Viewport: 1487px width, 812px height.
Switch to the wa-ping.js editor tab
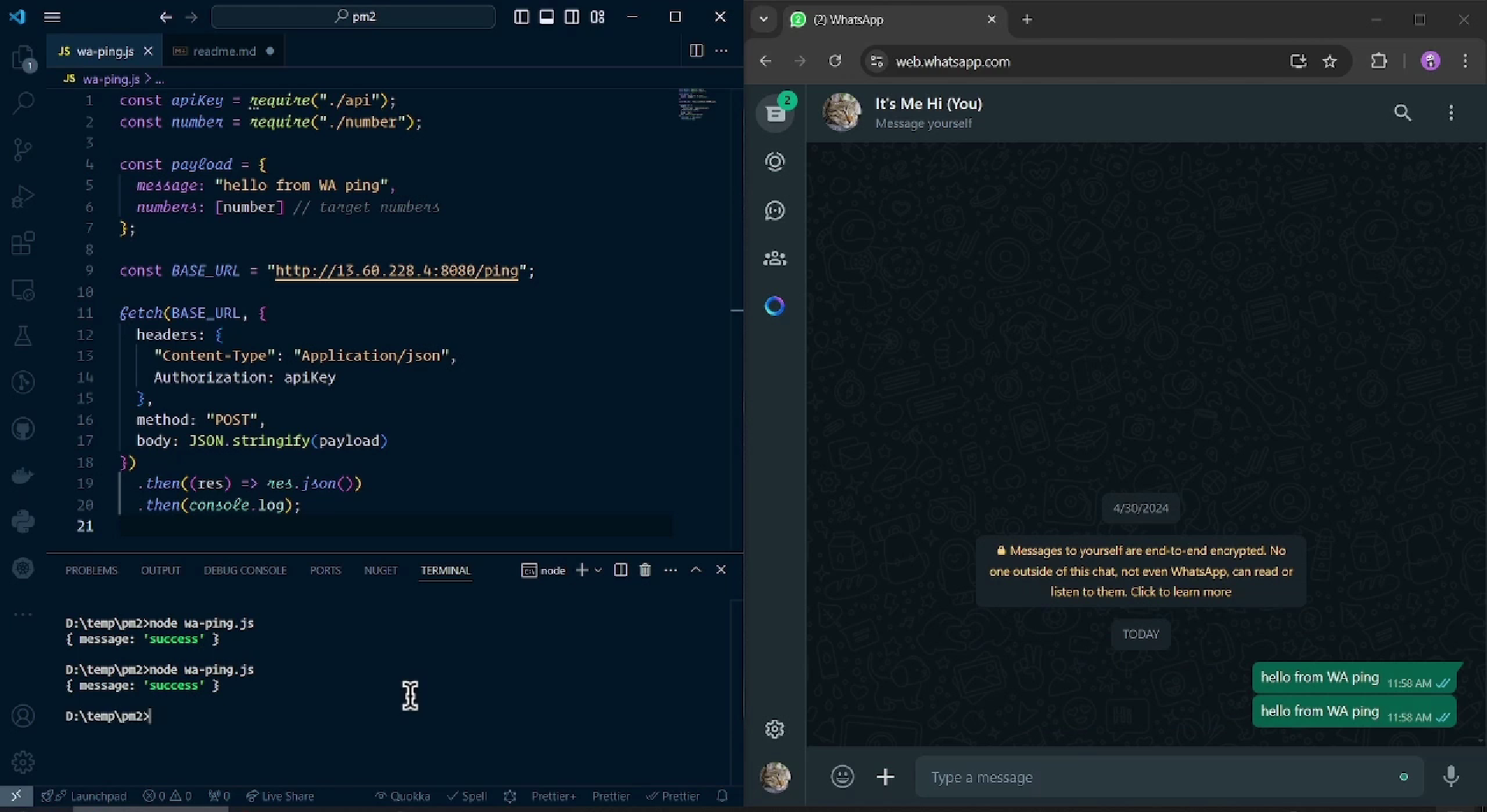(x=105, y=51)
